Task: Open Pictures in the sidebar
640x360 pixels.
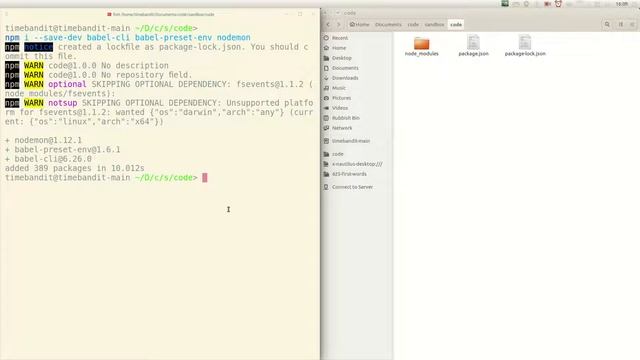Action: click(x=341, y=98)
